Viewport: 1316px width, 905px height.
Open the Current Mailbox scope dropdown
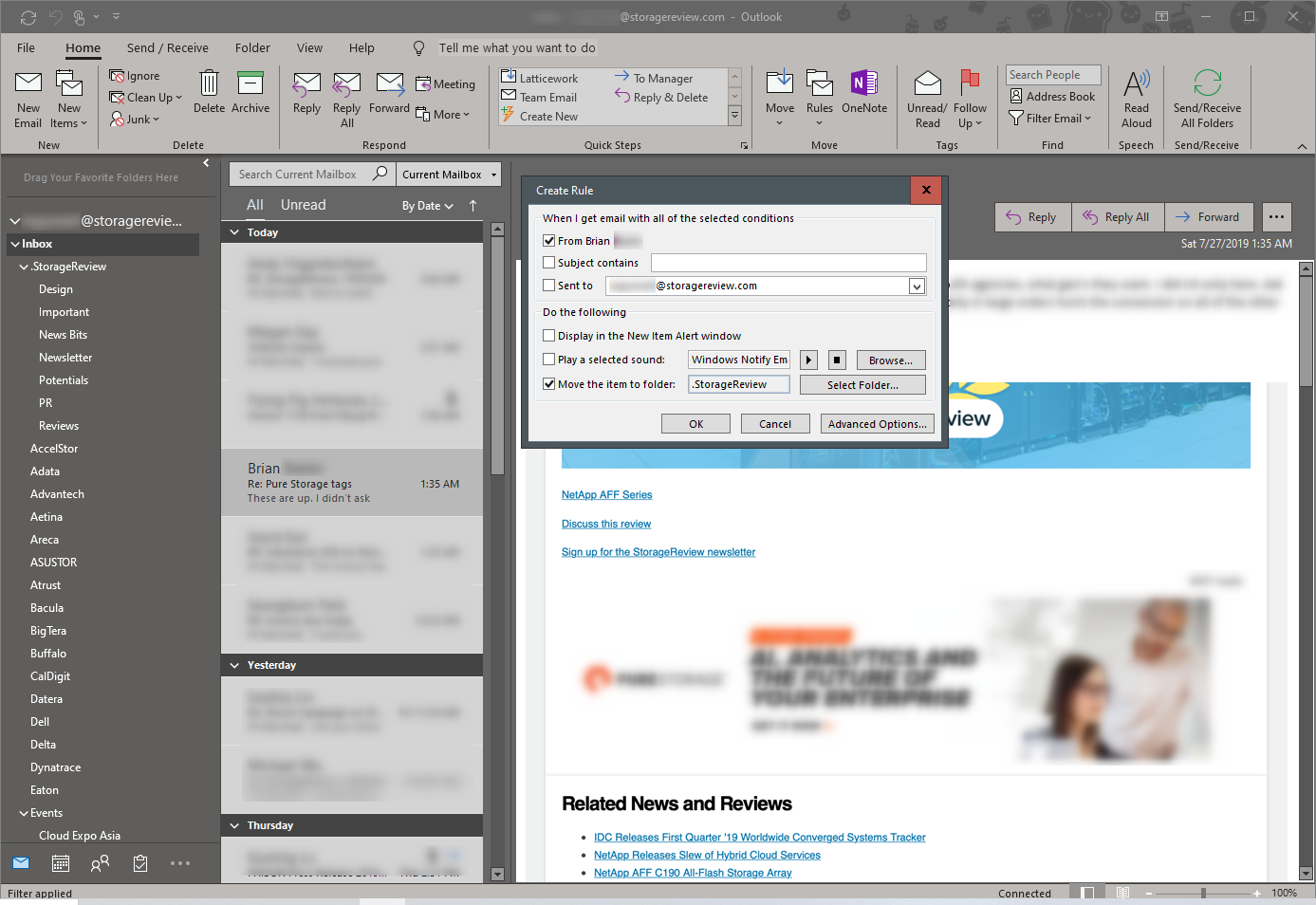449,174
